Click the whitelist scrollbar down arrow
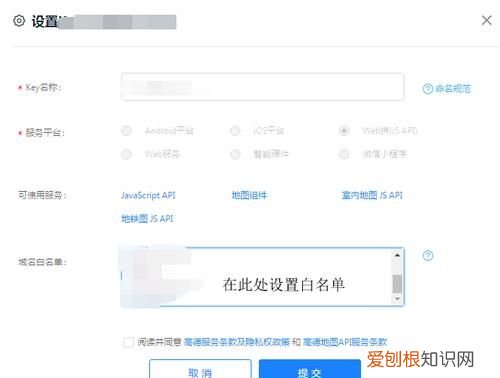Image resolution: width=500 pixels, height=378 pixels. click(397, 298)
